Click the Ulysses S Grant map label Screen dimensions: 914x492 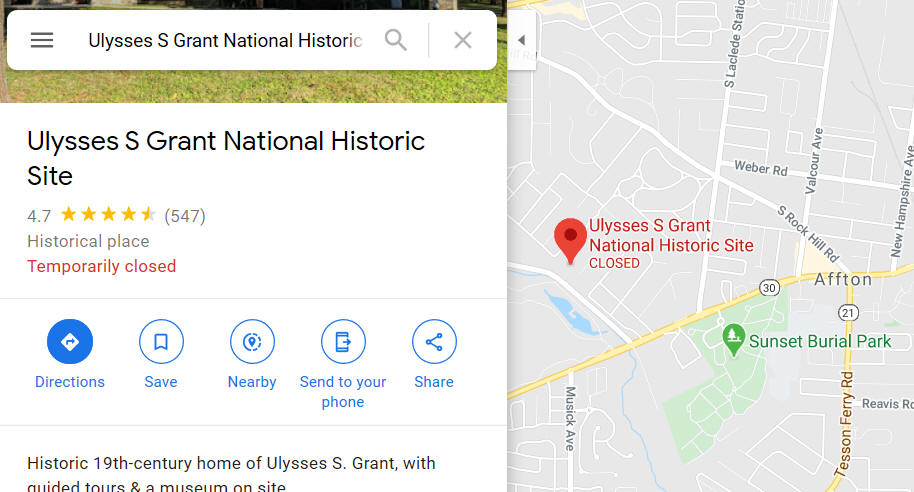(x=671, y=236)
